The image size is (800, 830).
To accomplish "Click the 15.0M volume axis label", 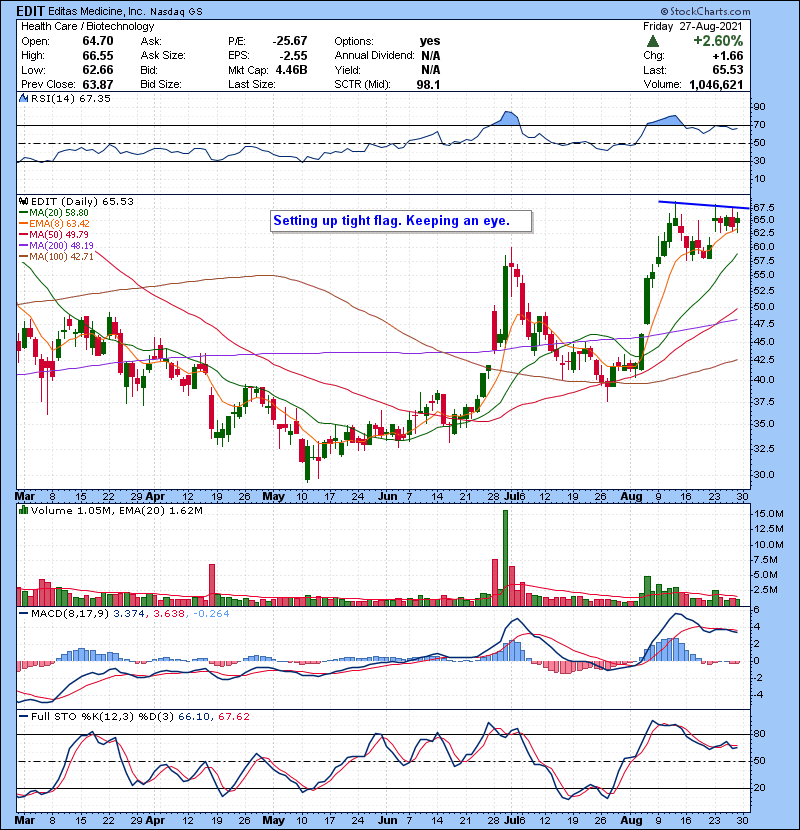I will (x=769, y=513).
